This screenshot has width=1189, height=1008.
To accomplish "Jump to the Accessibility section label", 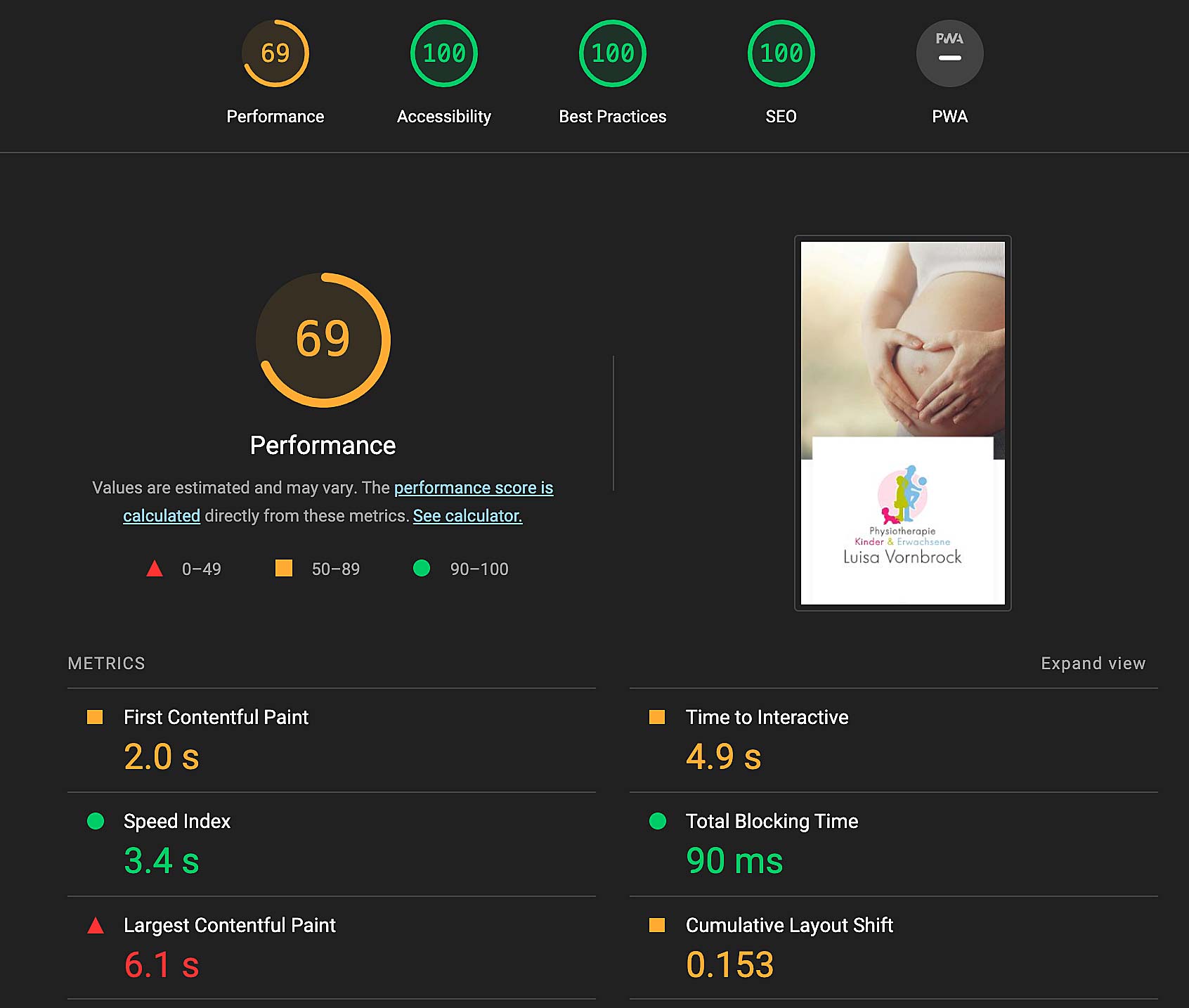I will pyautogui.click(x=443, y=117).
